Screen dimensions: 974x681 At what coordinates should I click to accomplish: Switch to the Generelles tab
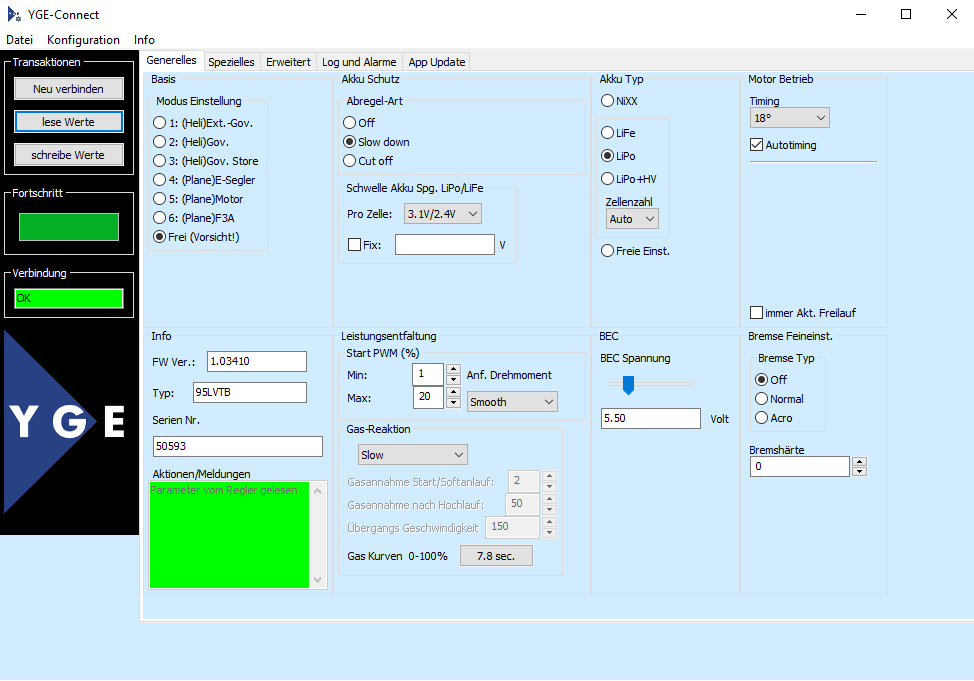tap(171, 60)
